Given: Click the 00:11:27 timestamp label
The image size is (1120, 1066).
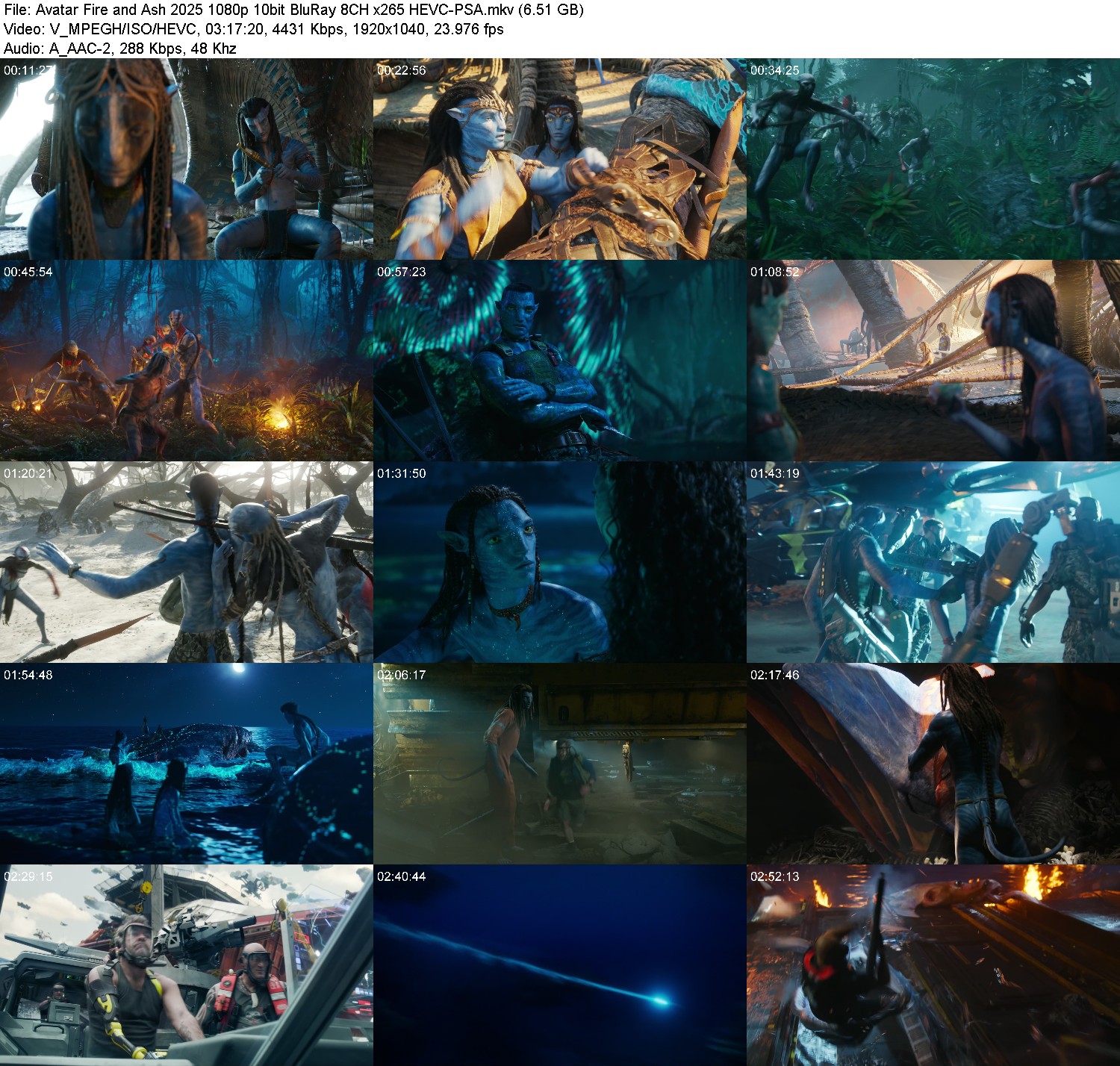Looking at the screenshot, I should (28, 70).
